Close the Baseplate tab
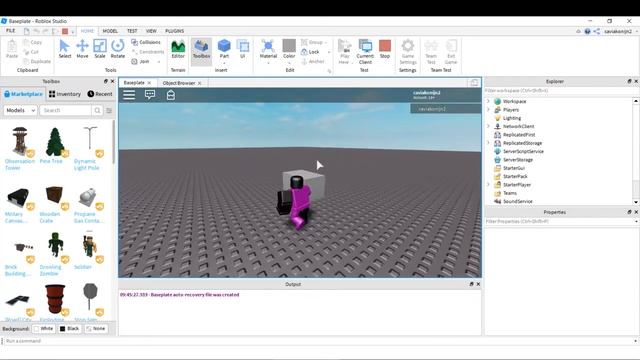 click(x=149, y=83)
